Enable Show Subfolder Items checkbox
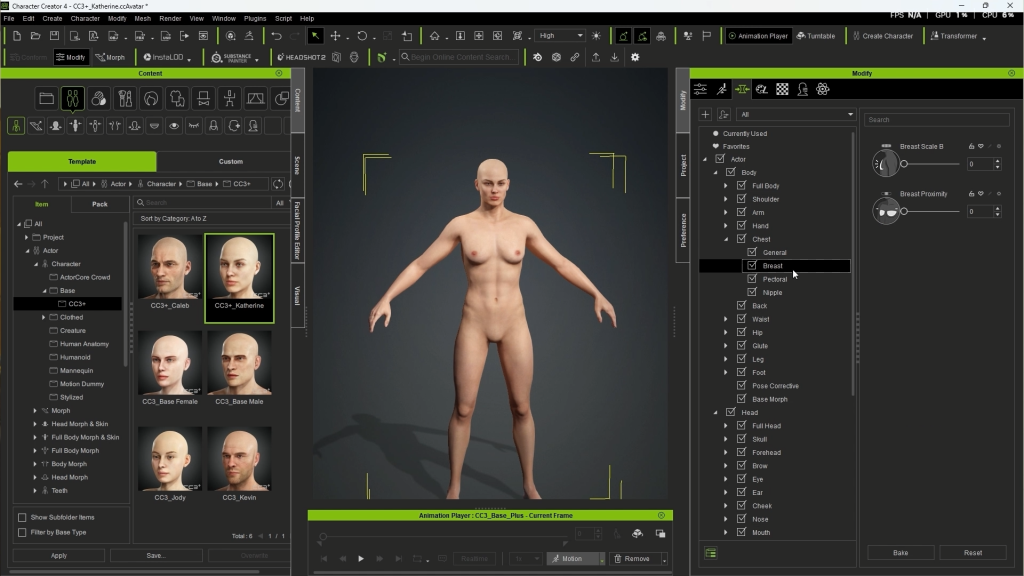Image resolution: width=1024 pixels, height=576 pixels. pyautogui.click(x=22, y=517)
